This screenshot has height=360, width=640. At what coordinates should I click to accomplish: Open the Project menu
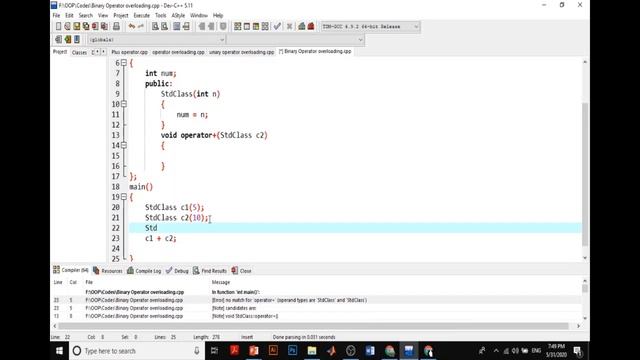pos(121,16)
